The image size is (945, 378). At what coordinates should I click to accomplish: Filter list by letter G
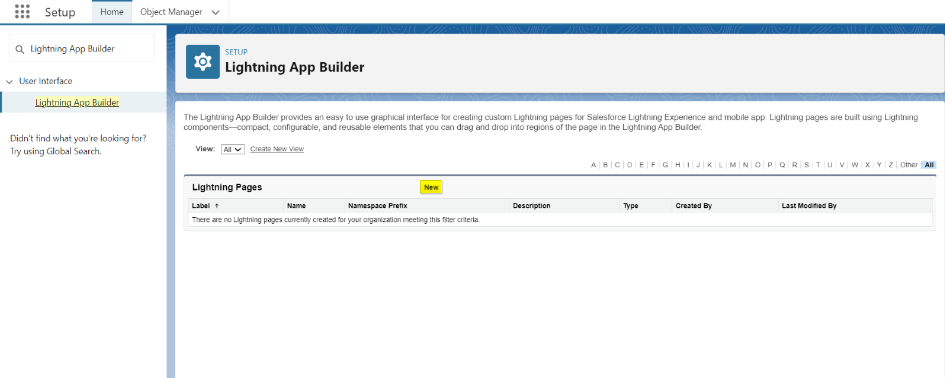tap(665, 165)
